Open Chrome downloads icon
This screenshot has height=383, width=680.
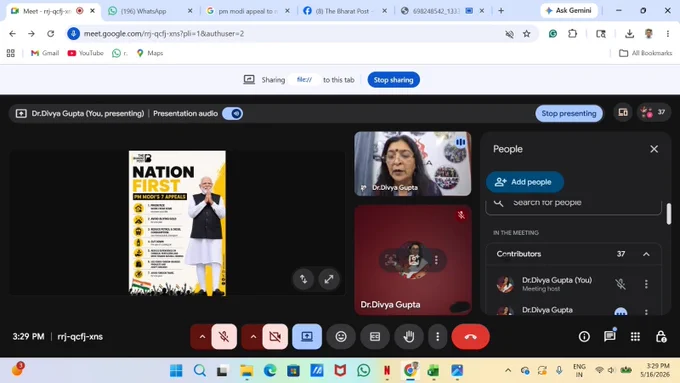tap(629, 33)
